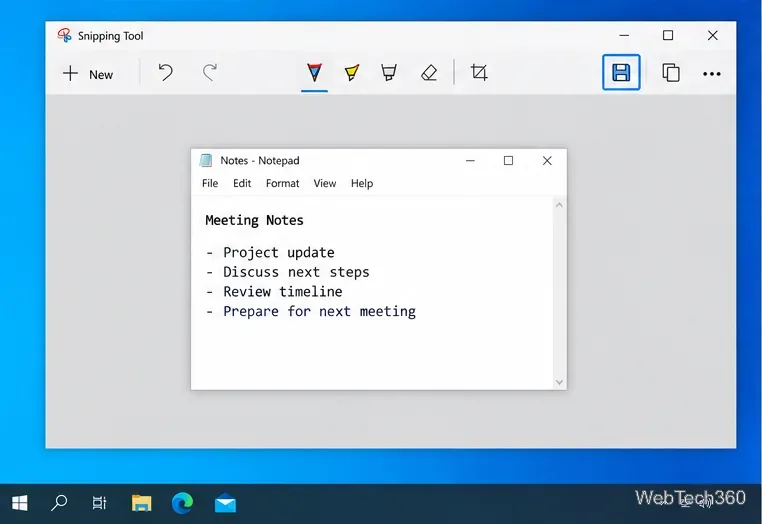Undo the last annotation
Image resolution: width=762 pixels, height=524 pixels.
(165, 73)
